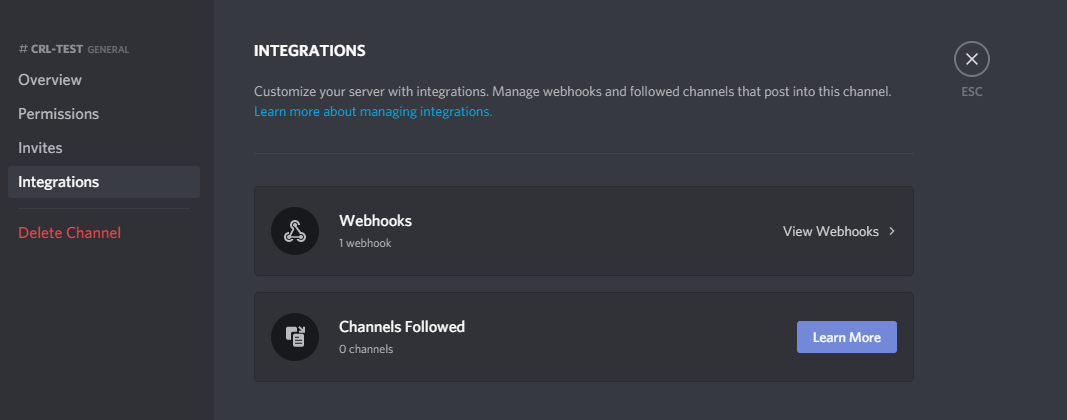Screen dimensions: 1067x420
Task: Expand the chevron next to View Webhooks
Action: click(891, 231)
